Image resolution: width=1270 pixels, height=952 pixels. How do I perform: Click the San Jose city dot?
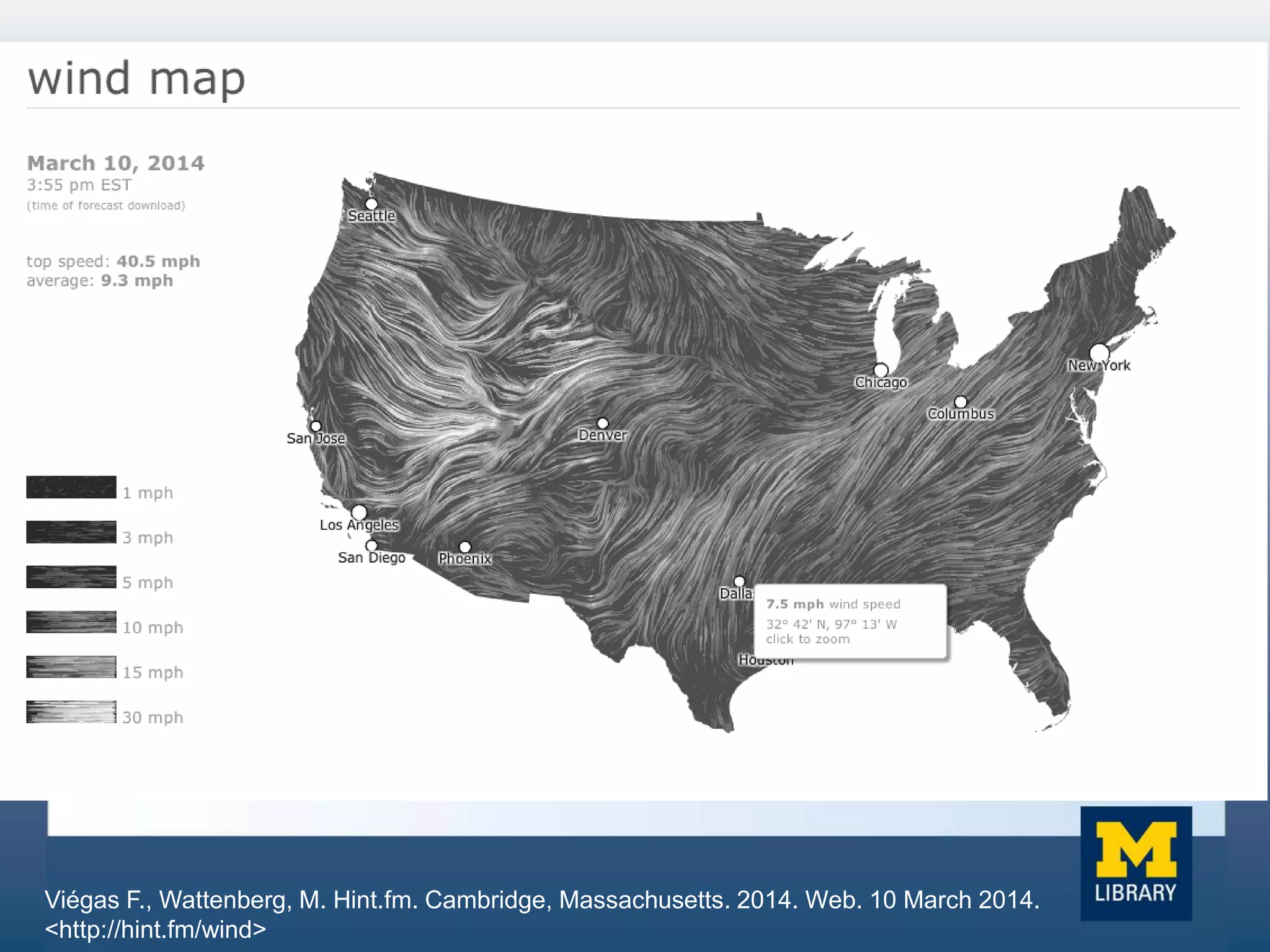[316, 426]
